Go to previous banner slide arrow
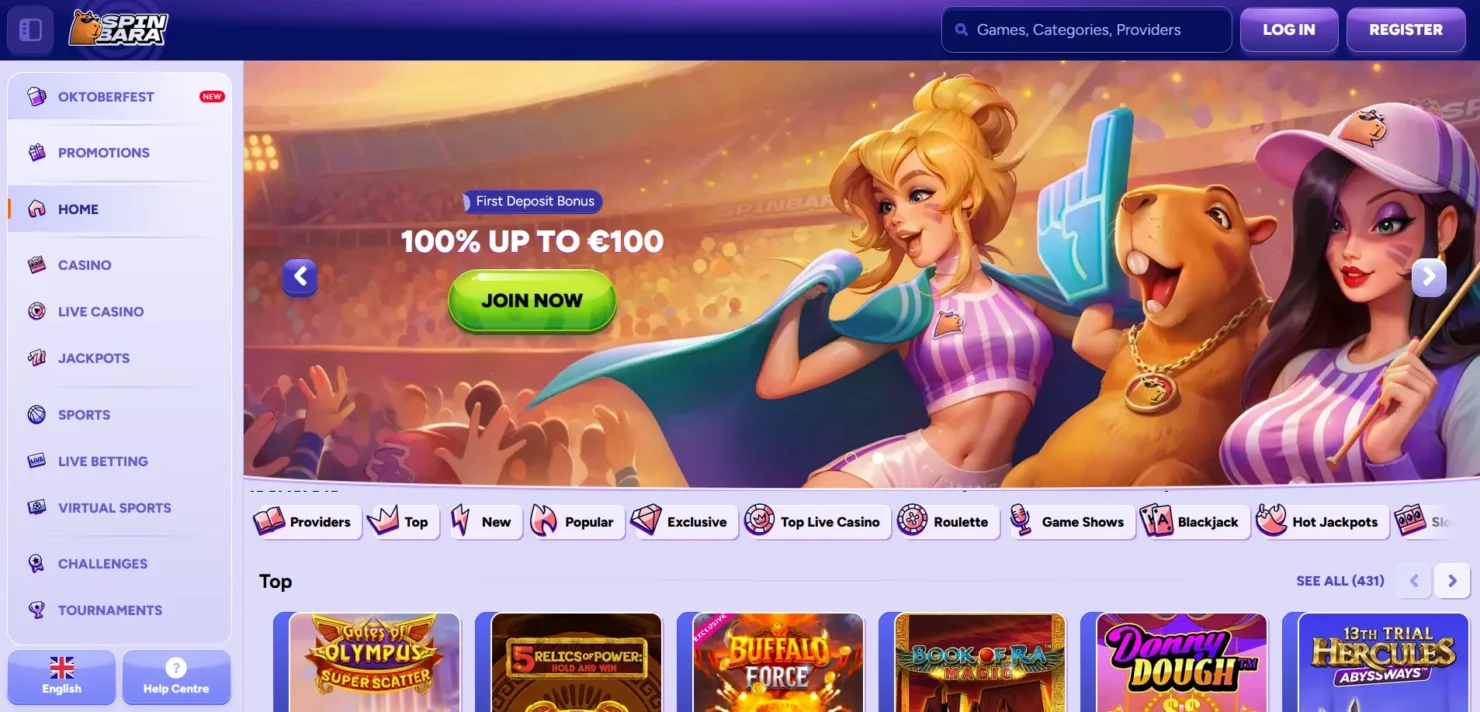This screenshot has width=1480, height=712. point(300,277)
